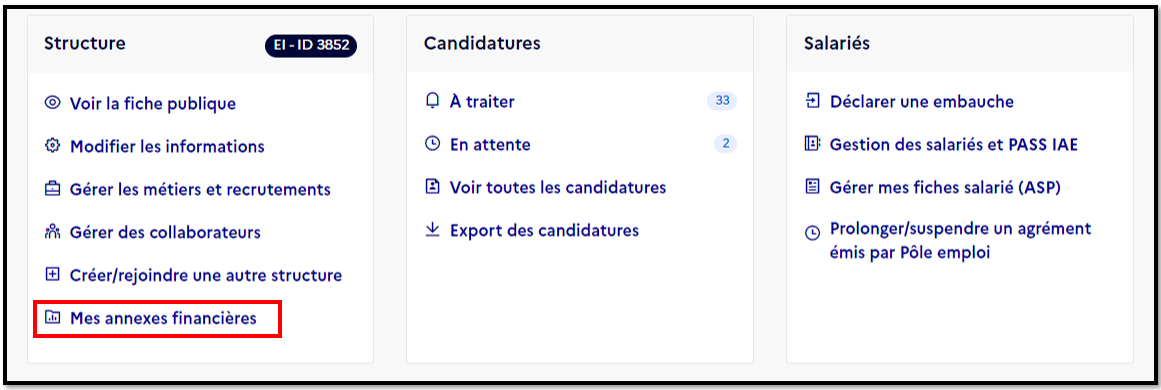Screen dimensions: 1161x390
Task: Click the chart icon beside Mes annexes financières
Action: click(52, 318)
